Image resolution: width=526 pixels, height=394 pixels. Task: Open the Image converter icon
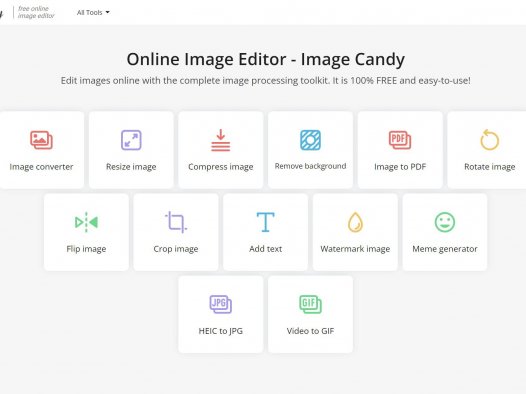41,140
